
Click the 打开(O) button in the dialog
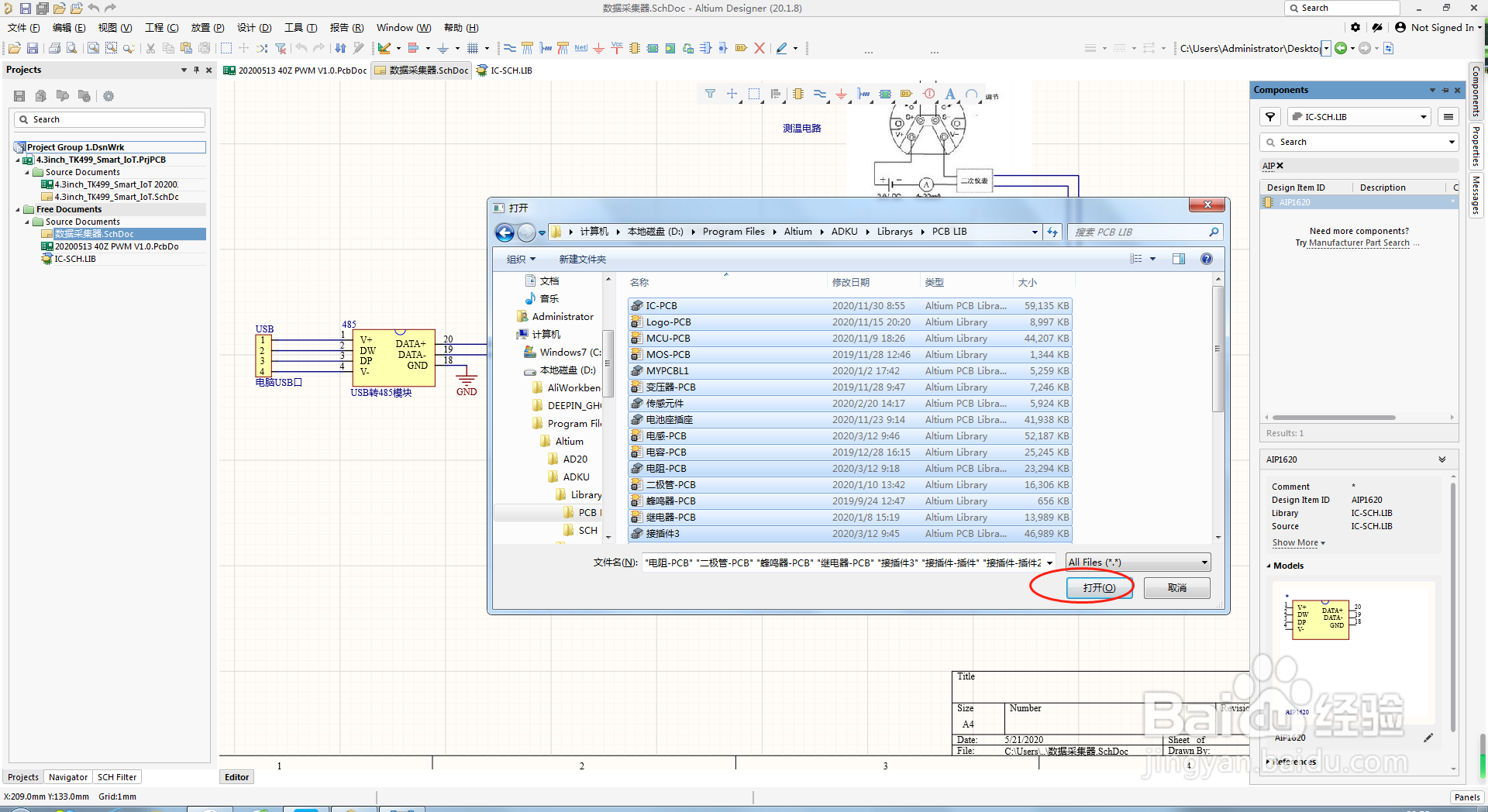click(1099, 588)
